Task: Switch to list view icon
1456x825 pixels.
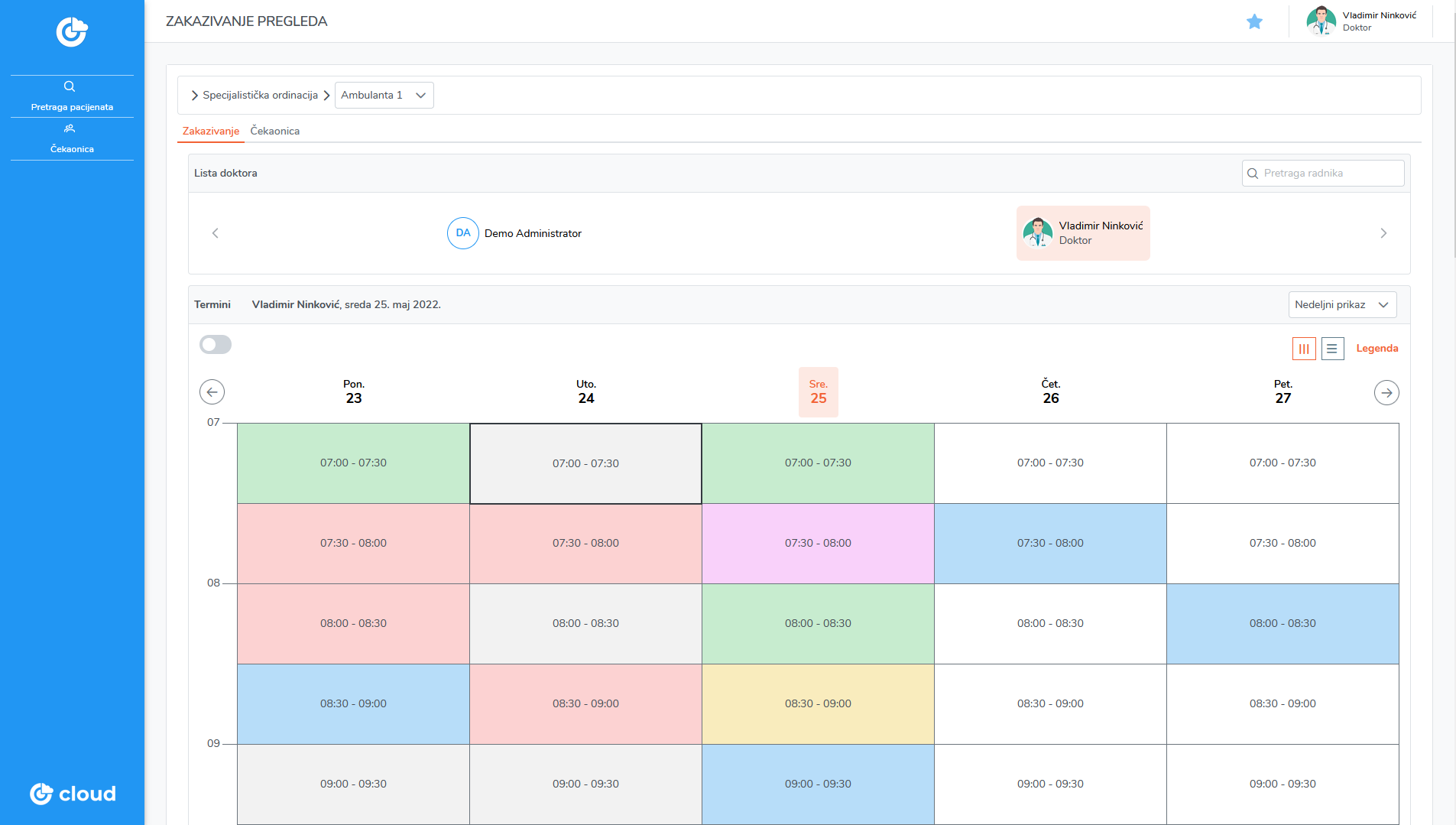Action: [x=1332, y=349]
